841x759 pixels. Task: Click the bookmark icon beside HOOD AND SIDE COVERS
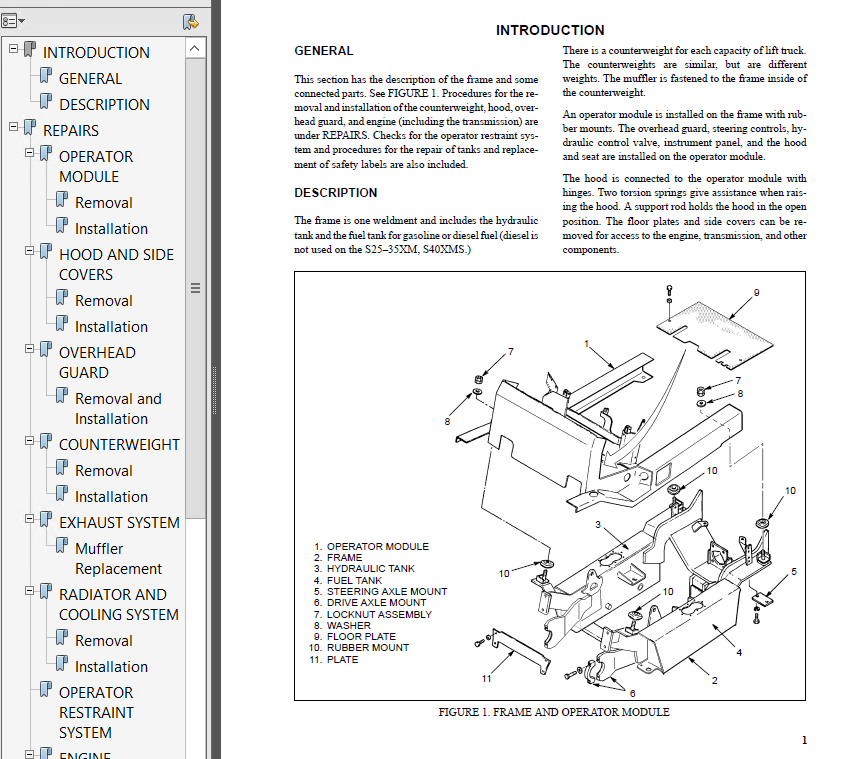[46, 252]
